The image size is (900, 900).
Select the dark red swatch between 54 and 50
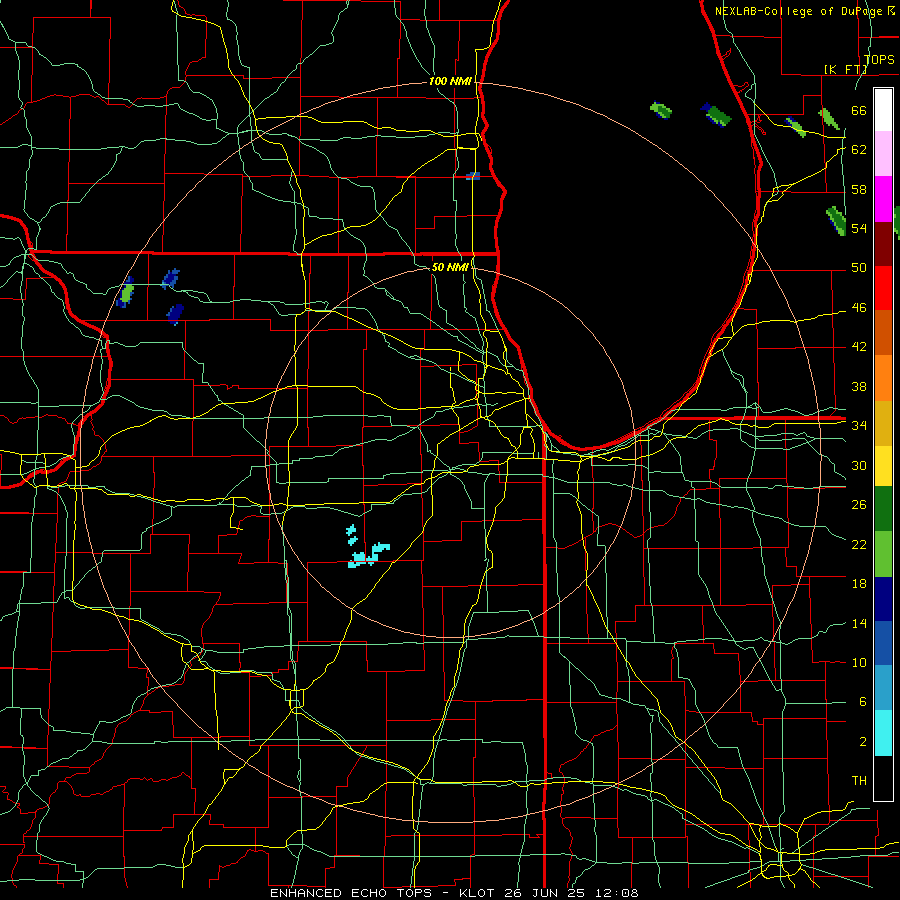pos(883,243)
